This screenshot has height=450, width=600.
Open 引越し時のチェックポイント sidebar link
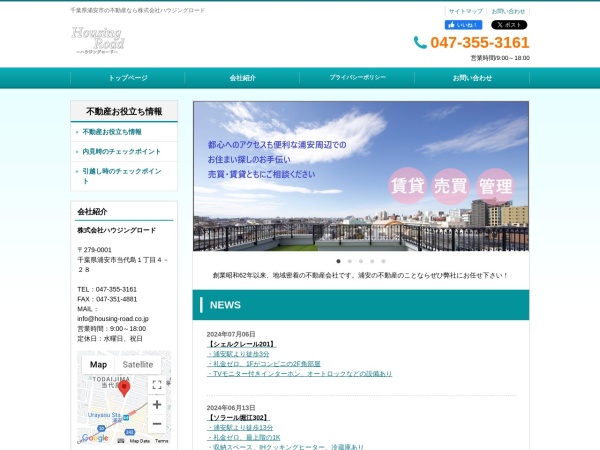122,176
